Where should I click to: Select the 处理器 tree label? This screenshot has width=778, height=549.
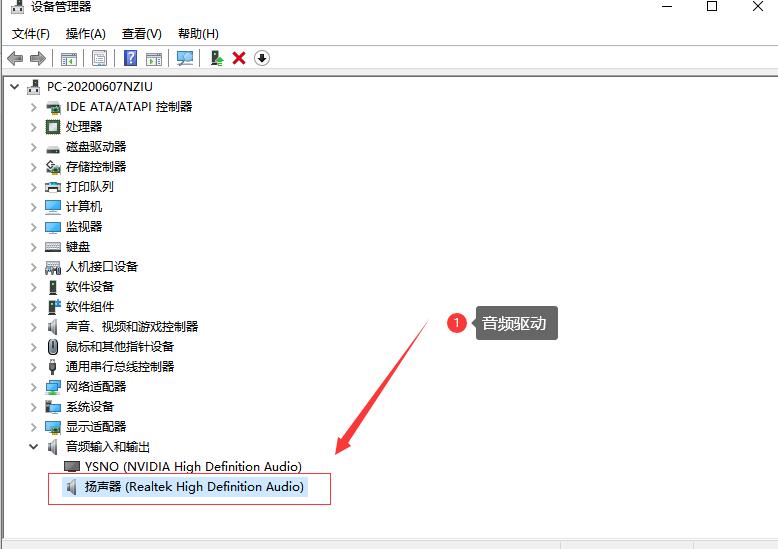pyautogui.click(x=84, y=127)
